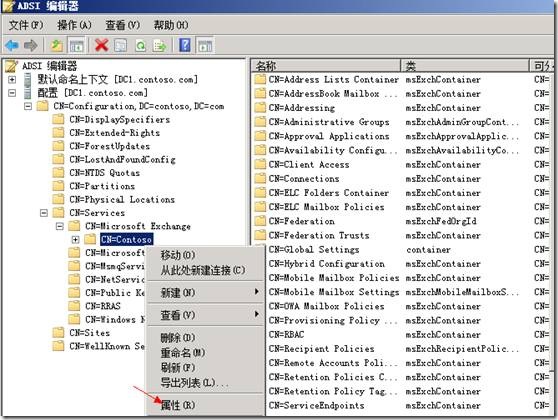The width and height of the screenshot is (558, 420).
Task: Click the folder icon of CN=Services
Action: coord(58,212)
